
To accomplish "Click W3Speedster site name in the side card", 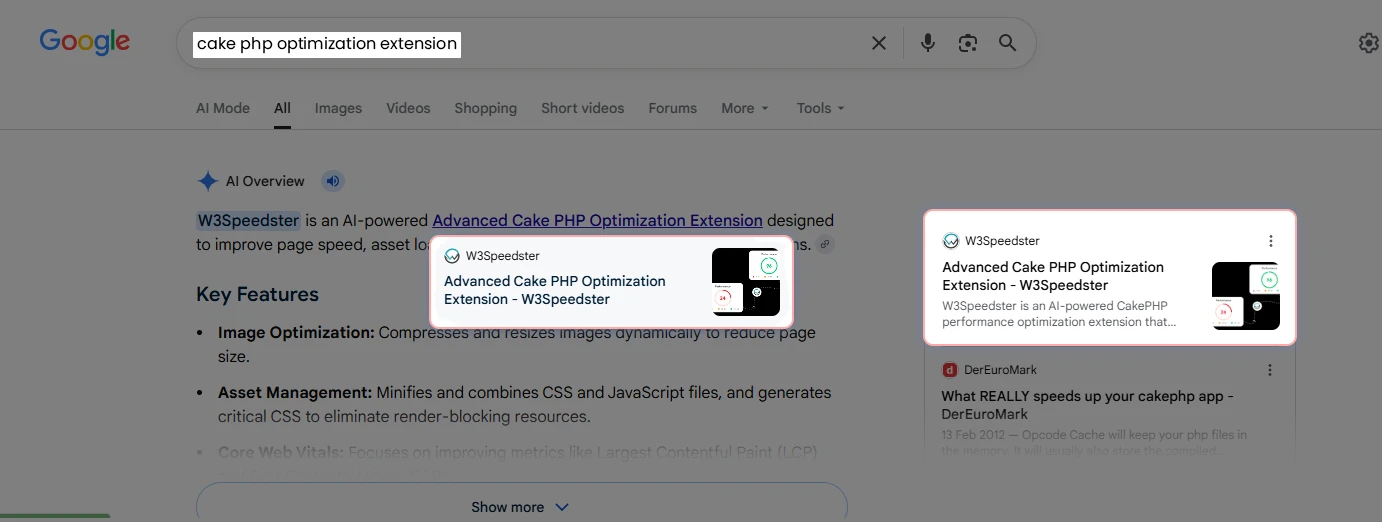I will coord(1002,241).
